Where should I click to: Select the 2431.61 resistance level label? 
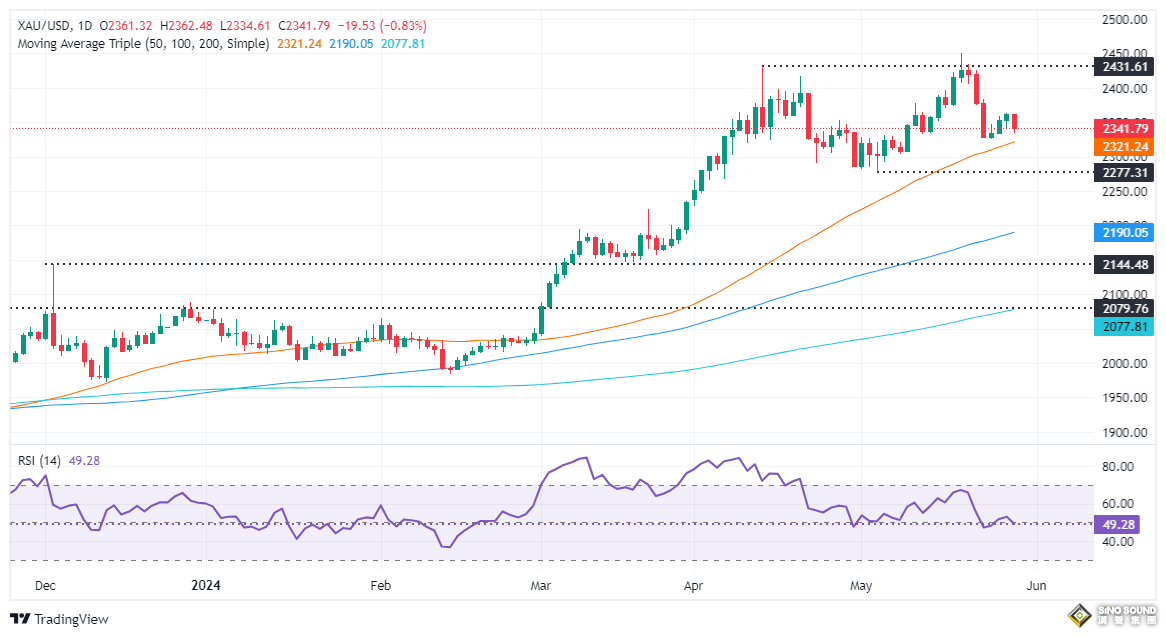tap(1126, 66)
